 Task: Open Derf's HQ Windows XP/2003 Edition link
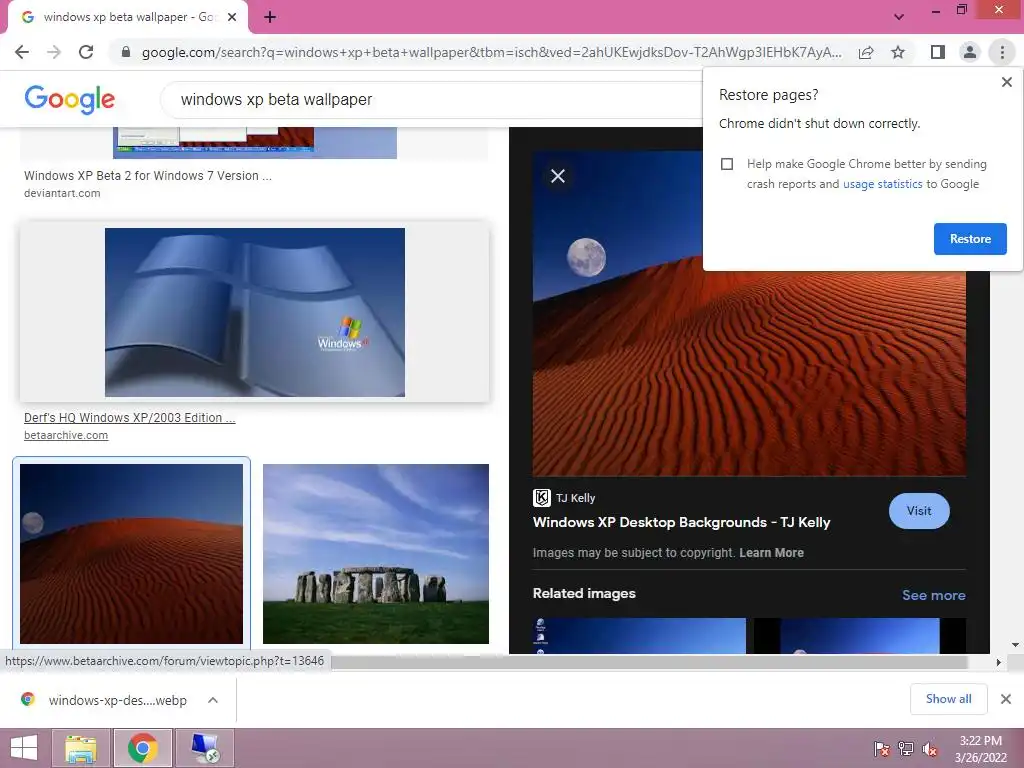coord(129,418)
